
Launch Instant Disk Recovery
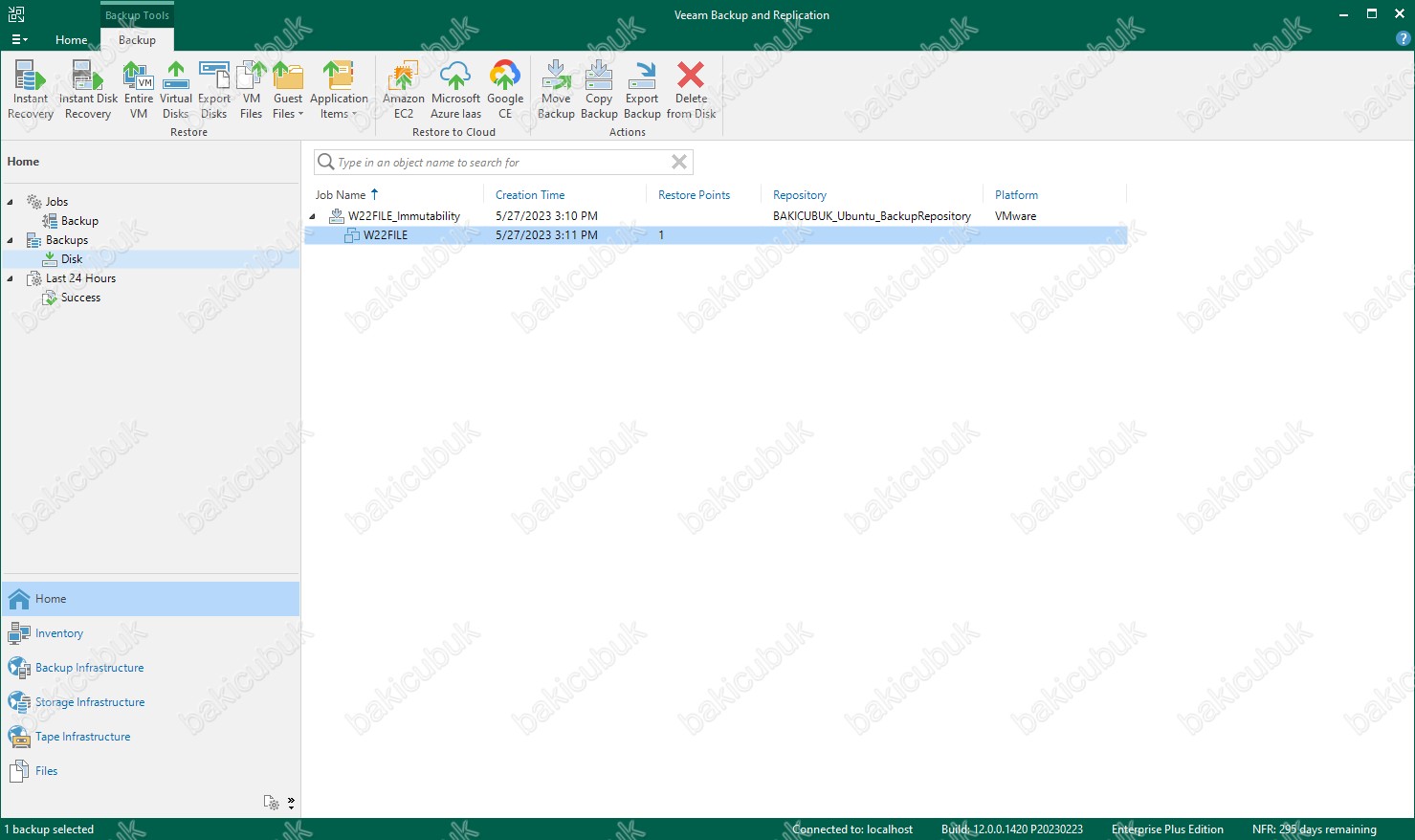point(88,90)
